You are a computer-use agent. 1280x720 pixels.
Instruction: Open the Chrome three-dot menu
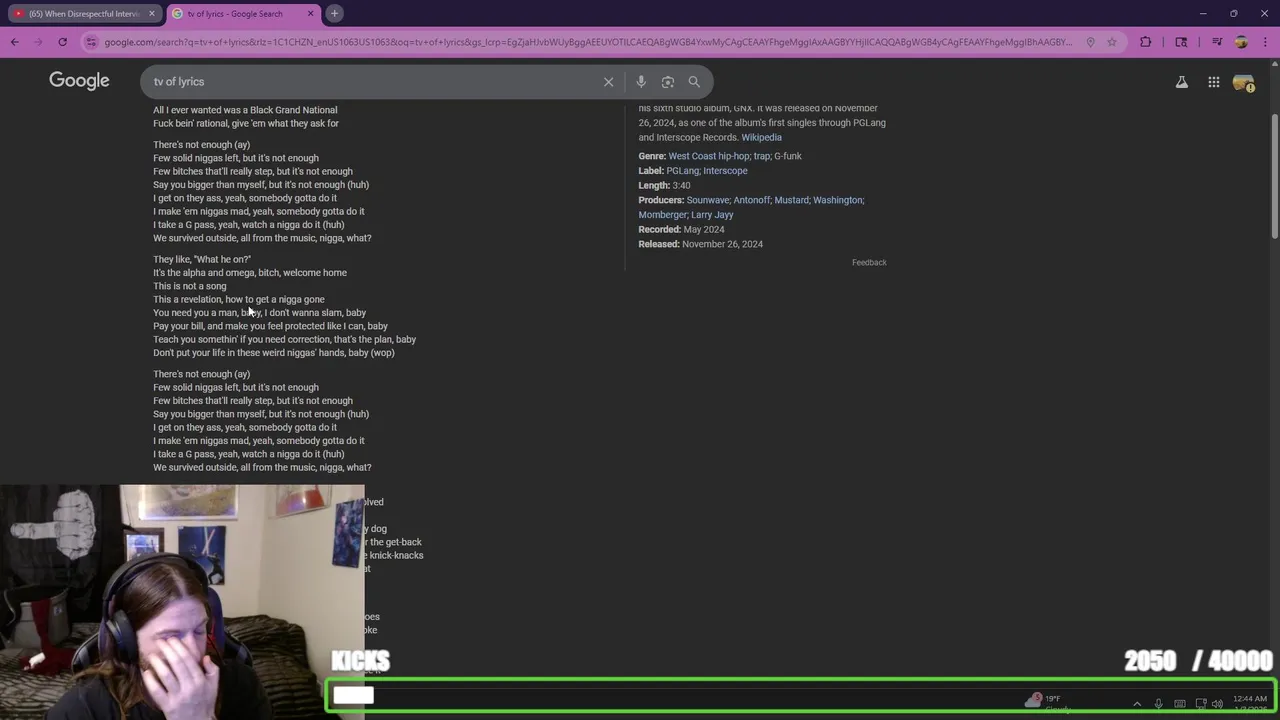click(x=1264, y=42)
